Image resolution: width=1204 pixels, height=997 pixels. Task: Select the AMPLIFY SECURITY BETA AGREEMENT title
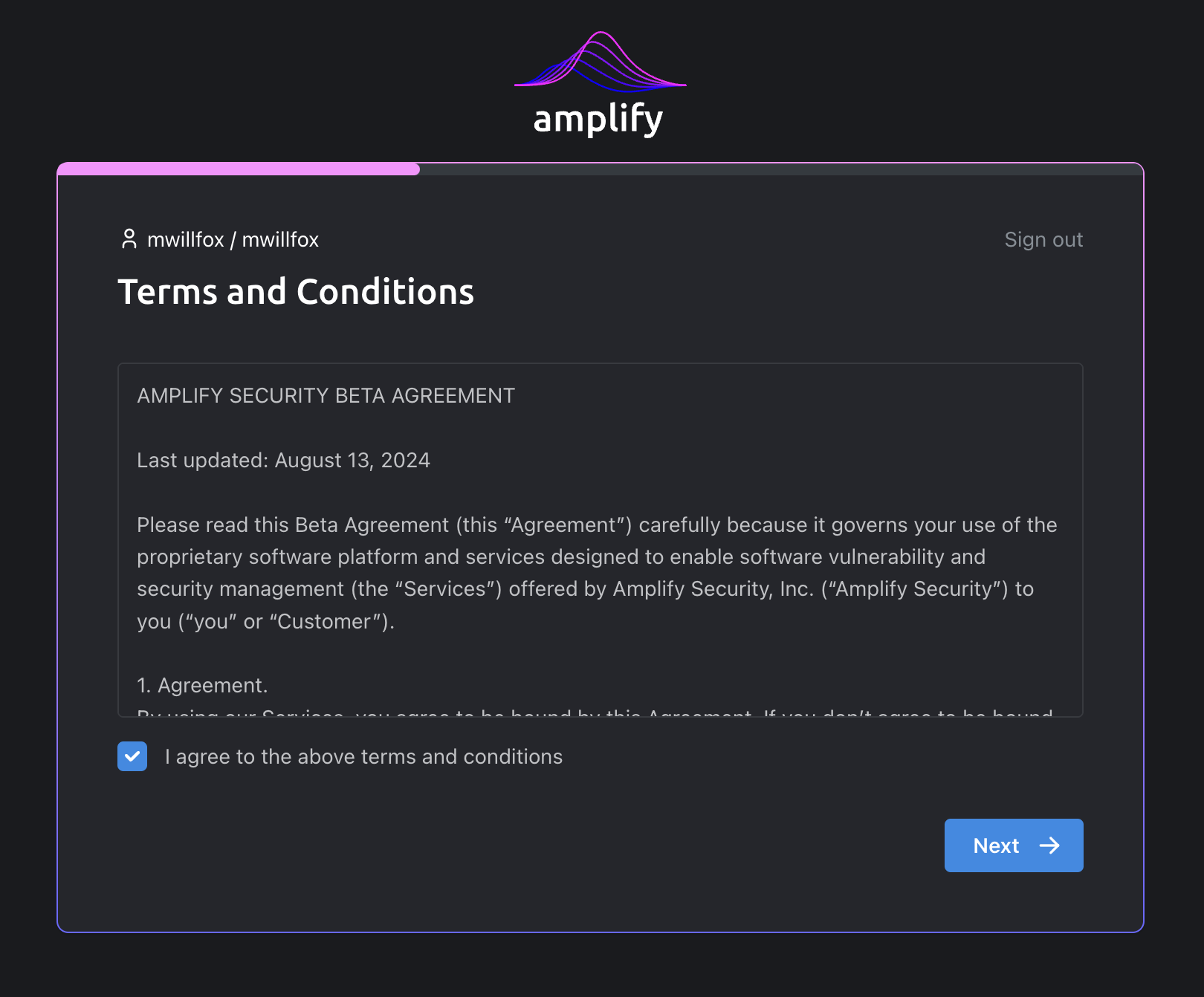point(325,395)
